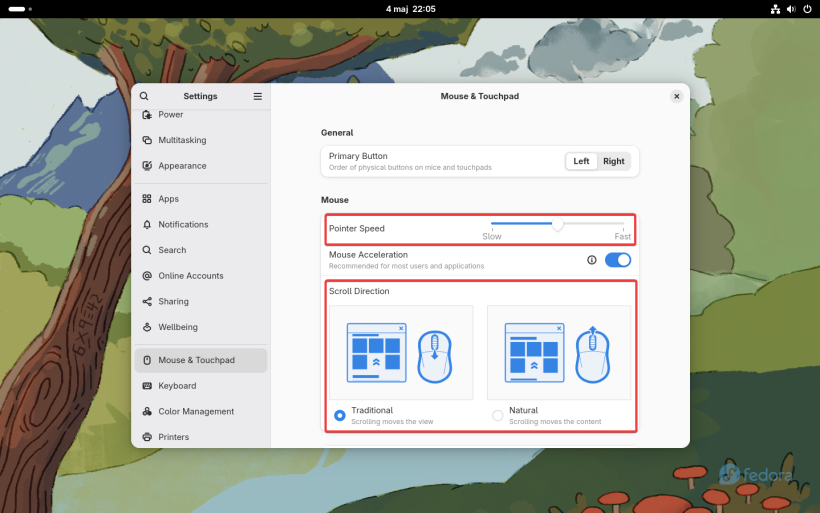820x513 pixels.
Task: Click the Mouse Acceleration label text
Action: point(368,255)
